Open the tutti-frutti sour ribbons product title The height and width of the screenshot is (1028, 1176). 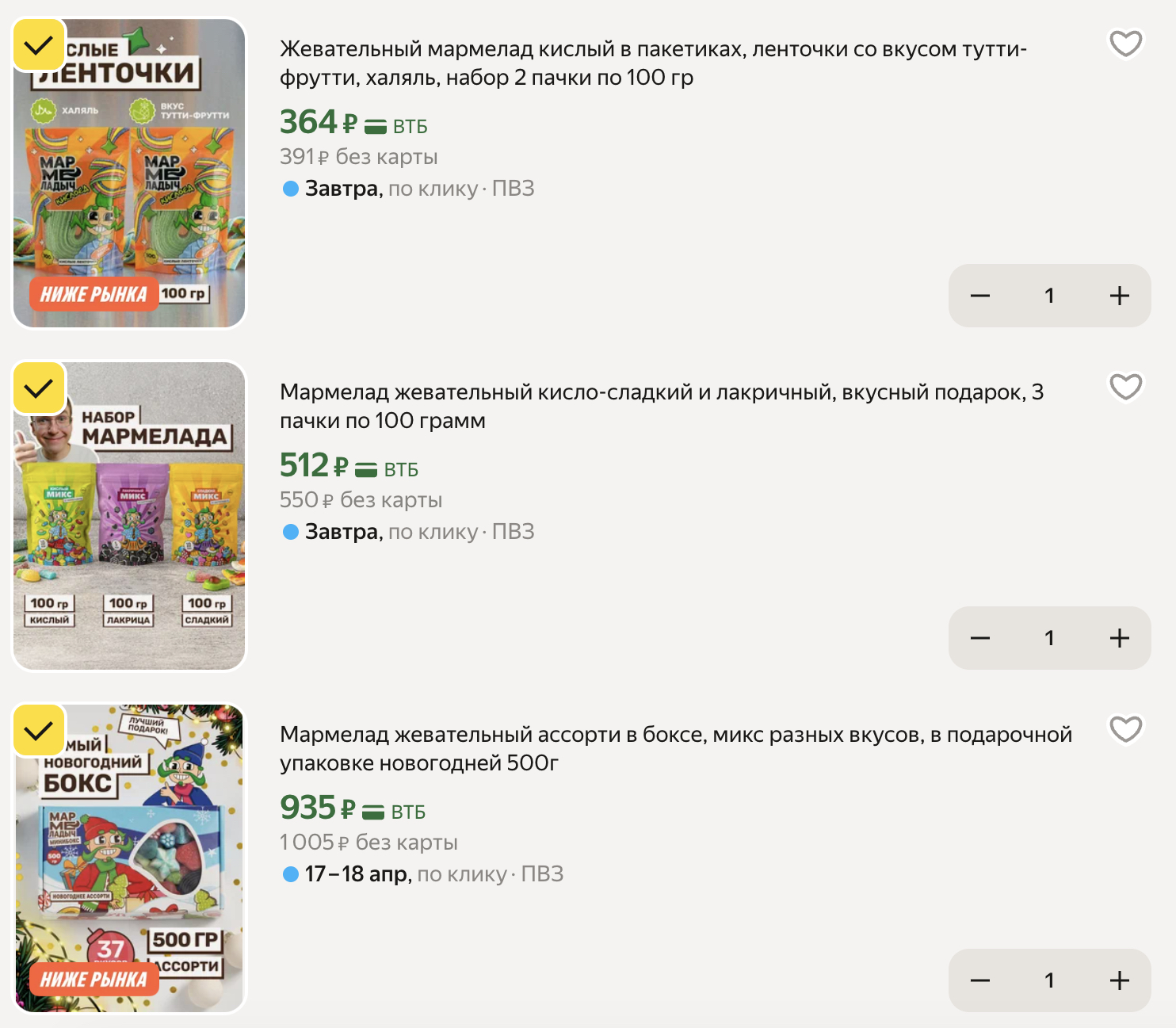click(652, 63)
